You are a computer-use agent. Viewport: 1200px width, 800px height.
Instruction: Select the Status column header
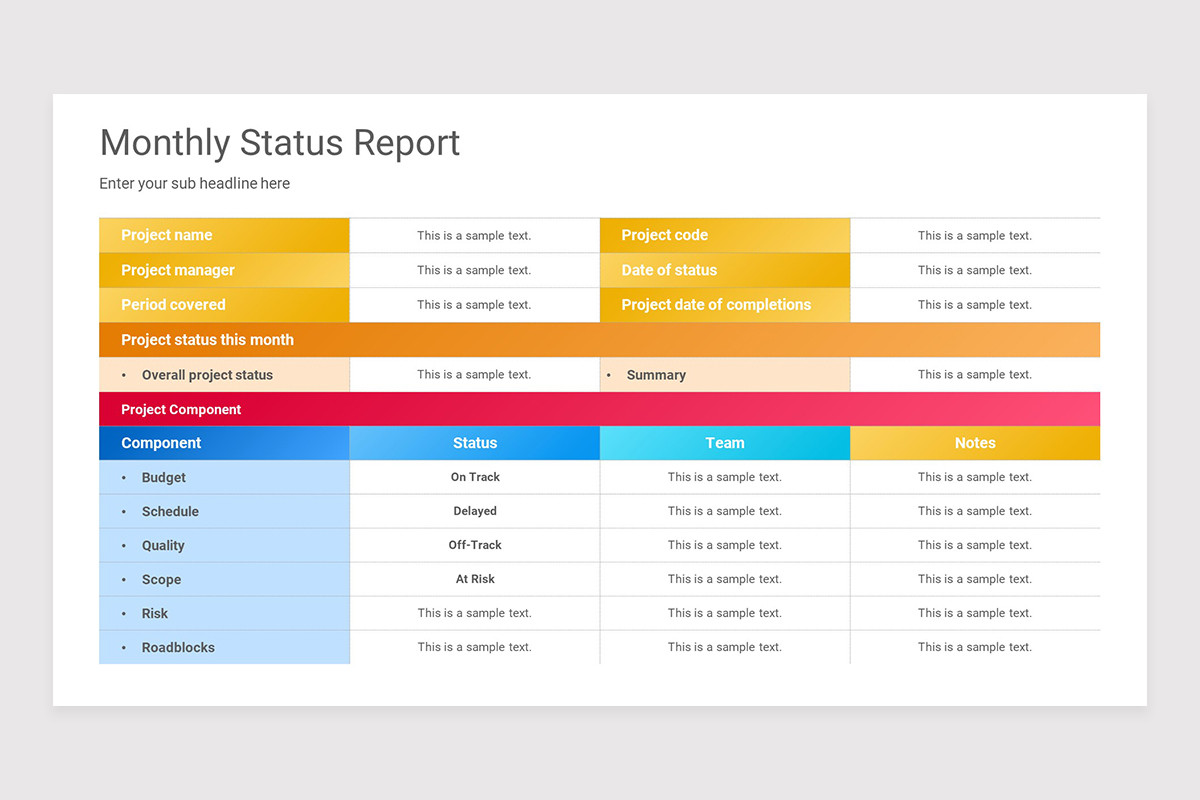click(475, 443)
